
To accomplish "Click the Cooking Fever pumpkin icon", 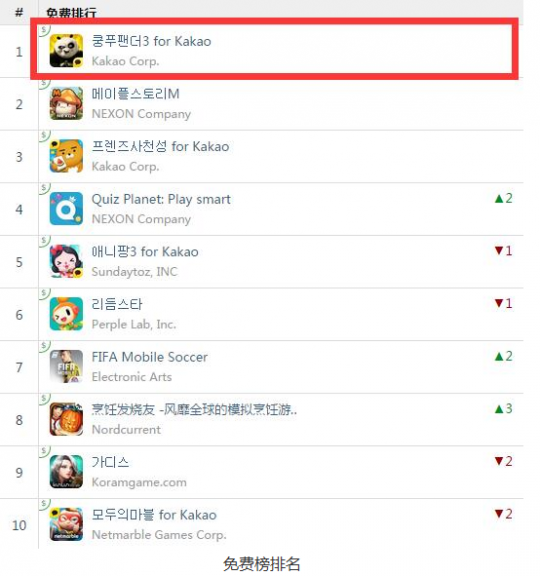I will click(x=66, y=419).
